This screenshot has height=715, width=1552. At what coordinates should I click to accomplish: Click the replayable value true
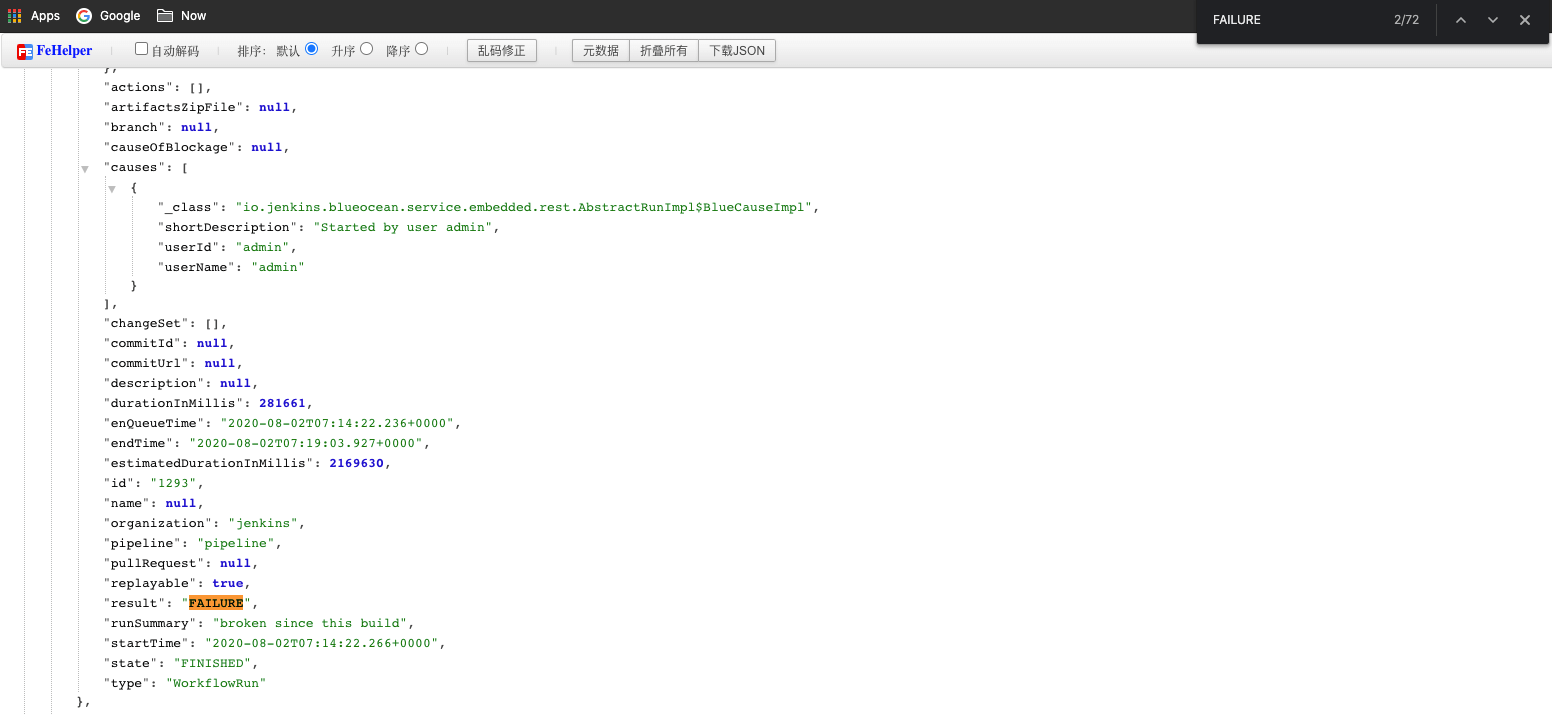pos(228,583)
